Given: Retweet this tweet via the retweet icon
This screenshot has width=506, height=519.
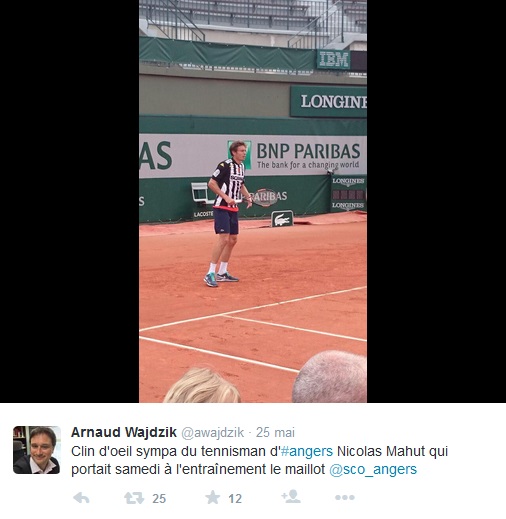Looking at the screenshot, I should pos(134,498).
